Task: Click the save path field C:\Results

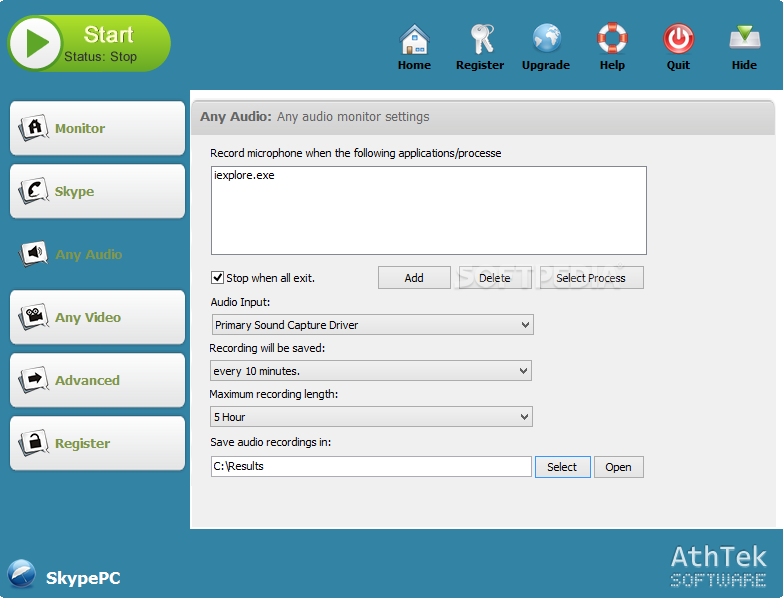Action: (371, 466)
